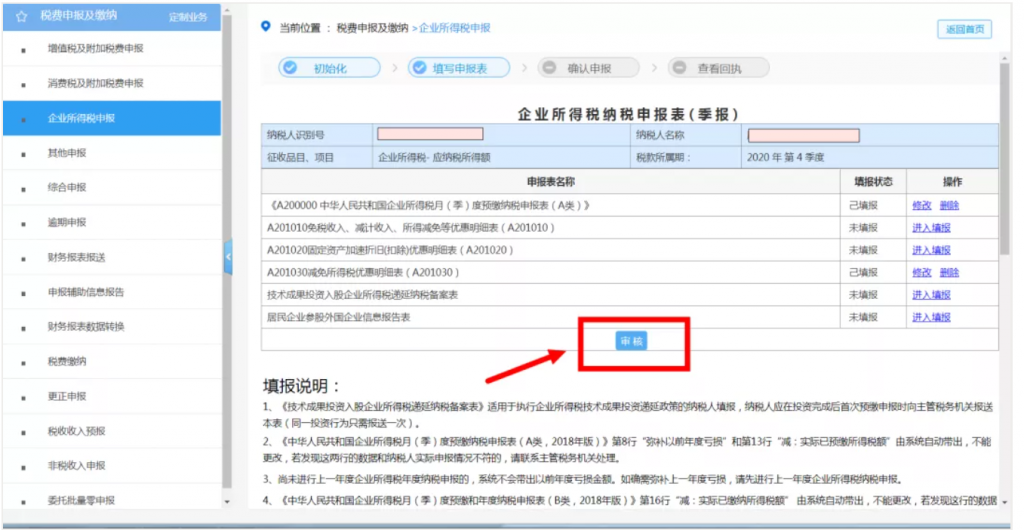Open the 更正申报 sidebar item
Viewport: 1024px width, 530px height.
(67, 396)
